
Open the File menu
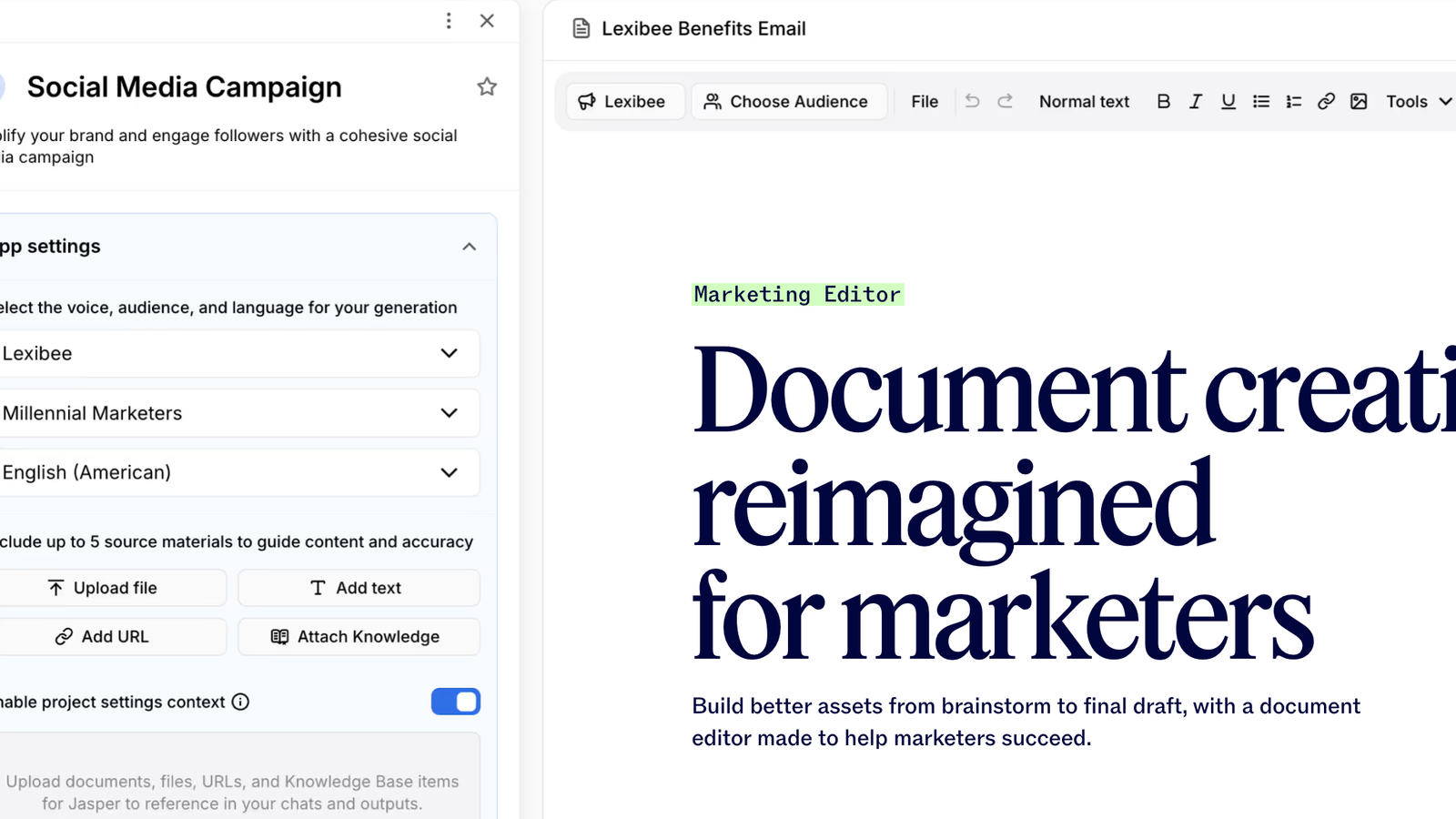925,101
